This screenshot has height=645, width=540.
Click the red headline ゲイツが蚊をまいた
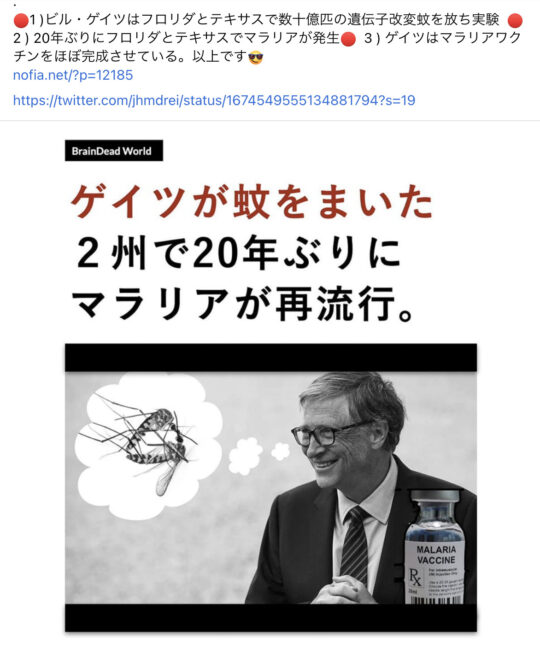point(252,202)
